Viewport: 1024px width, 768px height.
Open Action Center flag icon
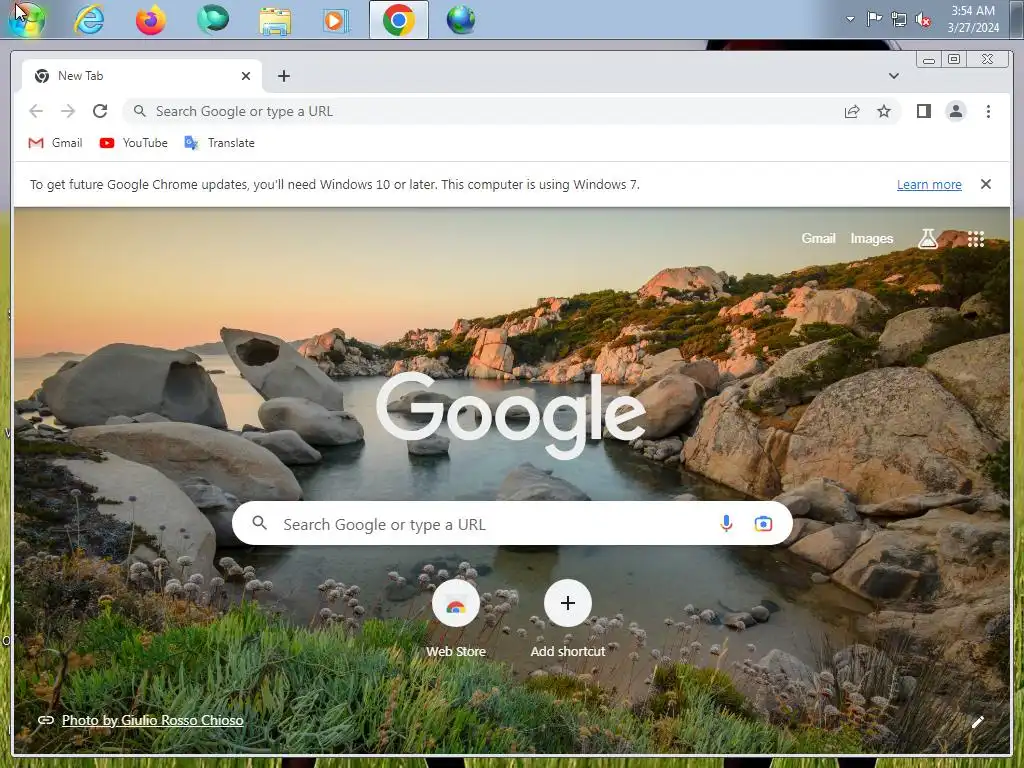(874, 19)
